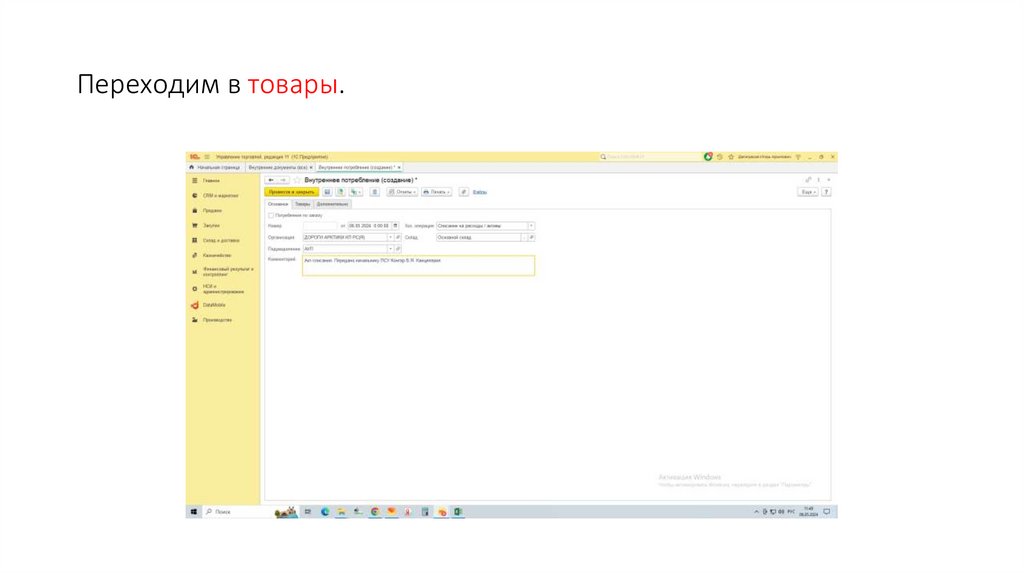Switch to Внутренние документы (все) tab
The image size is (1024, 574).
pyautogui.click(x=278, y=168)
